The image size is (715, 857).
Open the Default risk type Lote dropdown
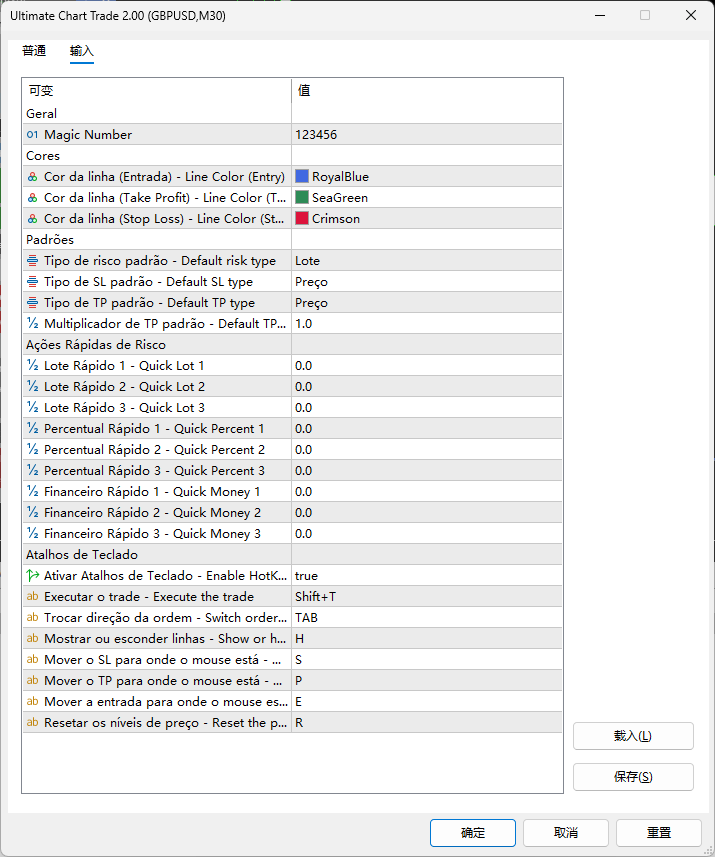(x=426, y=261)
